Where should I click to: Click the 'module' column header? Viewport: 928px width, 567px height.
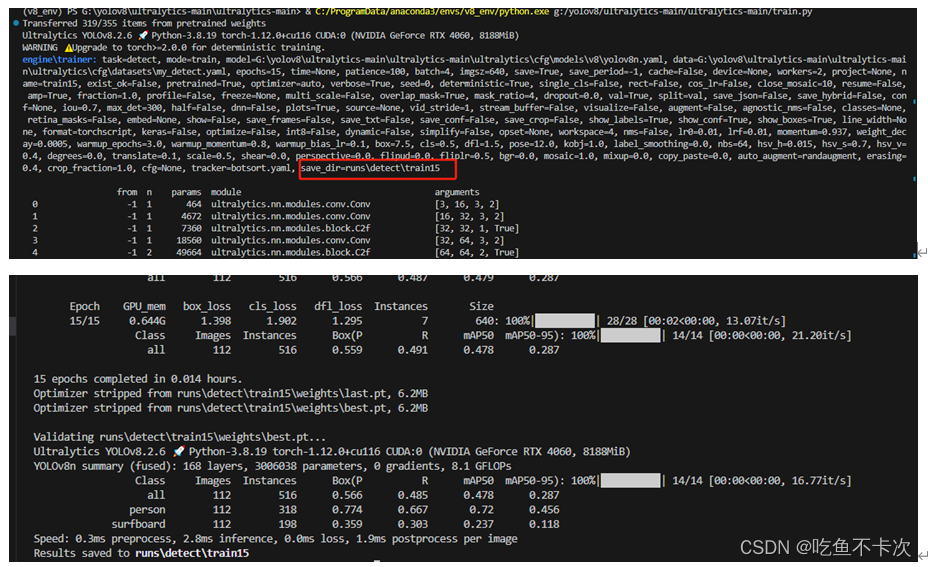pos(226,192)
